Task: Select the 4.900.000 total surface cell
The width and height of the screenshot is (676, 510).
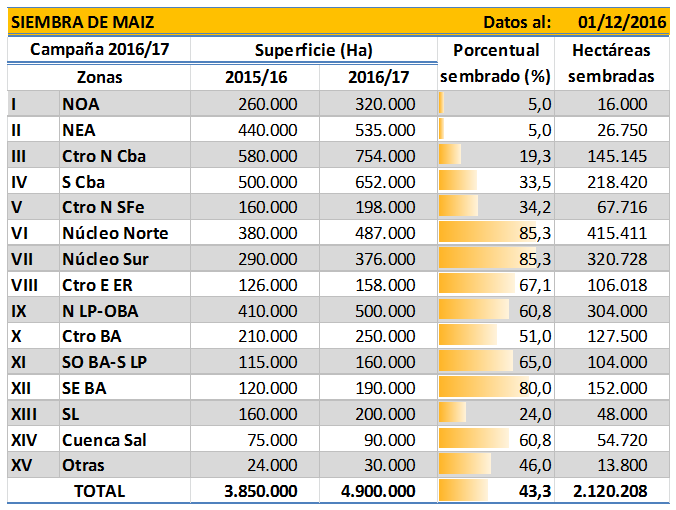Action: click(x=379, y=491)
